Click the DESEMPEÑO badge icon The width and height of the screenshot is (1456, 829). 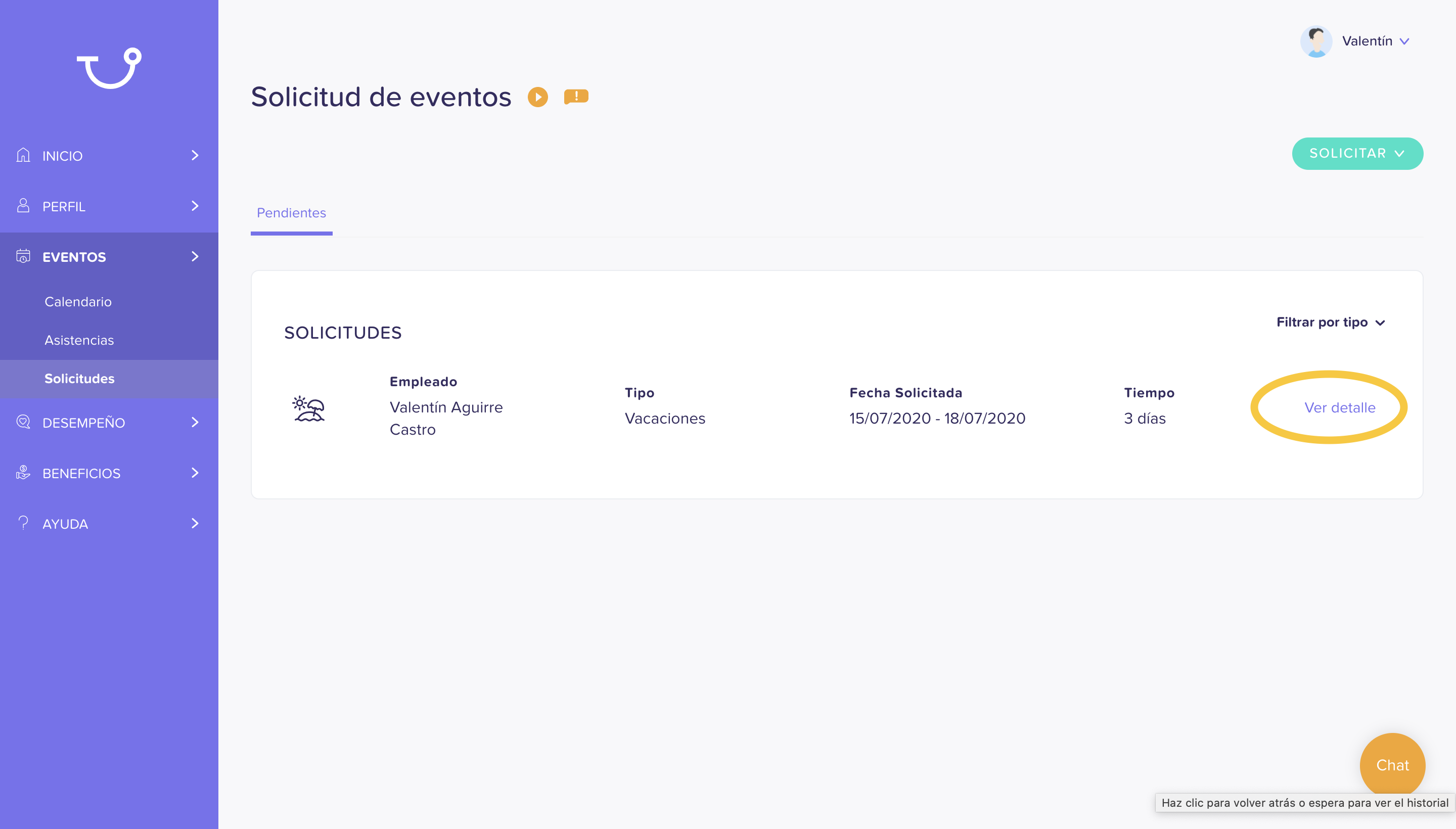click(23, 422)
